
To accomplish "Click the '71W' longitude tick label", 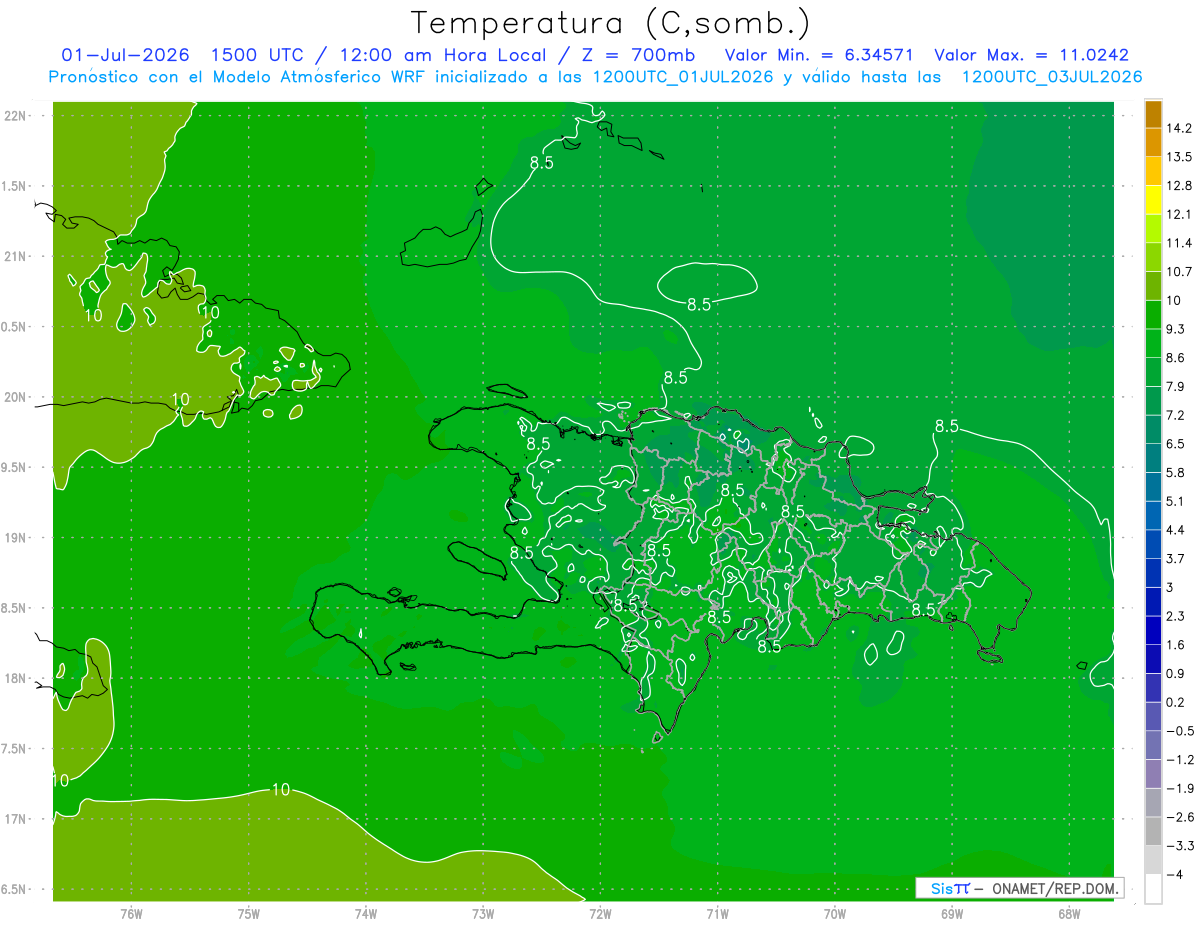I will pos(717,914).
